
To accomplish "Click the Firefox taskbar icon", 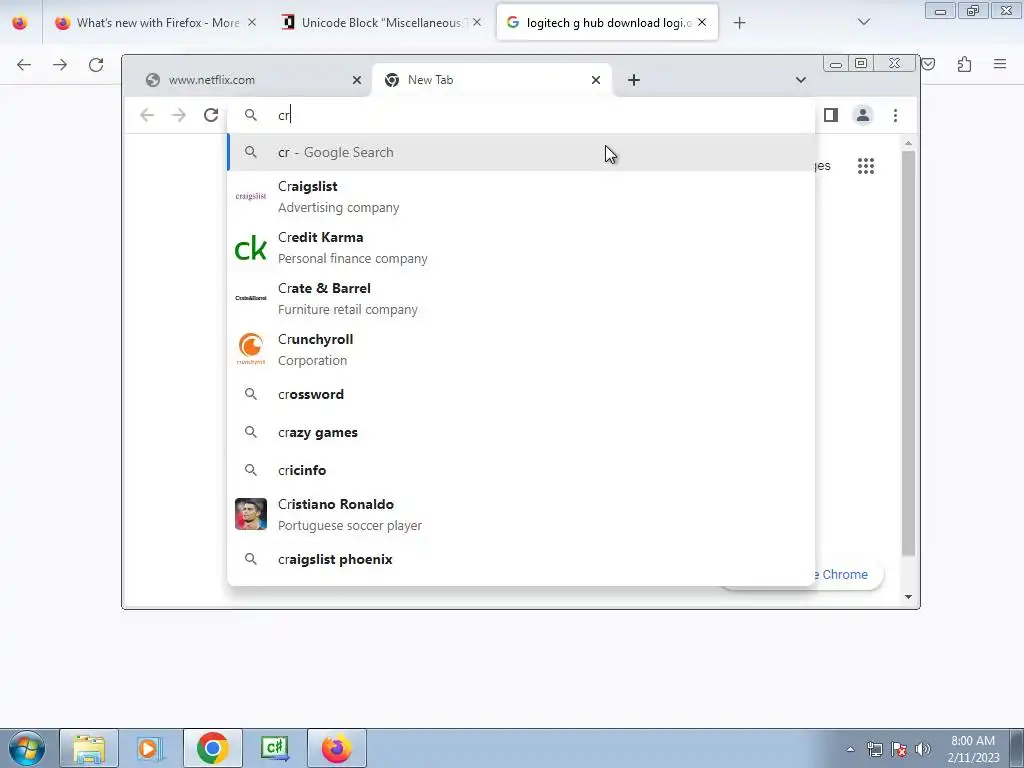I will [x=337, y=748].
